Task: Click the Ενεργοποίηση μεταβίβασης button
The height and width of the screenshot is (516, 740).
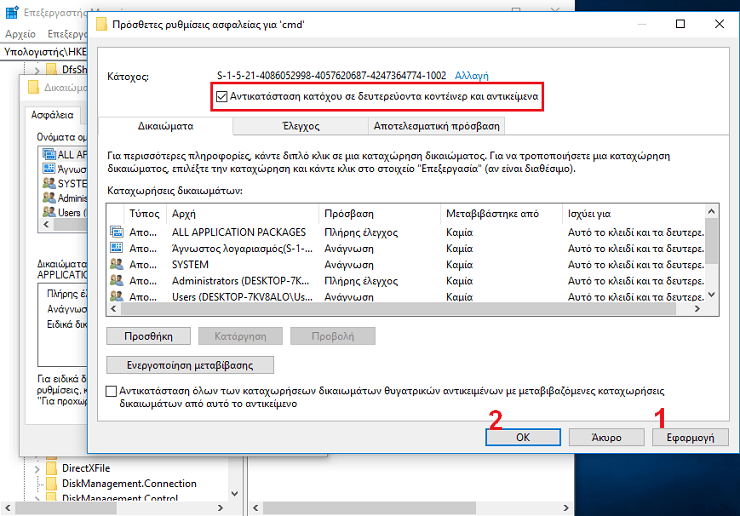Action: pos(189,365)
